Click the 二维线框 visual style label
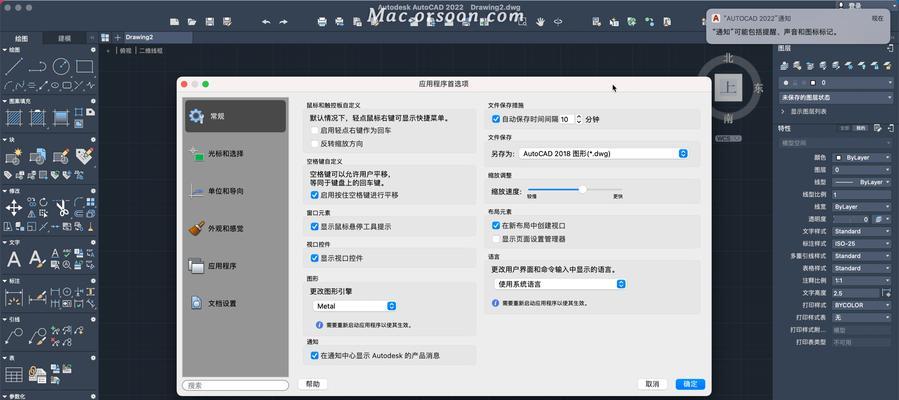This screenshot has width=899, height=400. (x=151, y=50)
